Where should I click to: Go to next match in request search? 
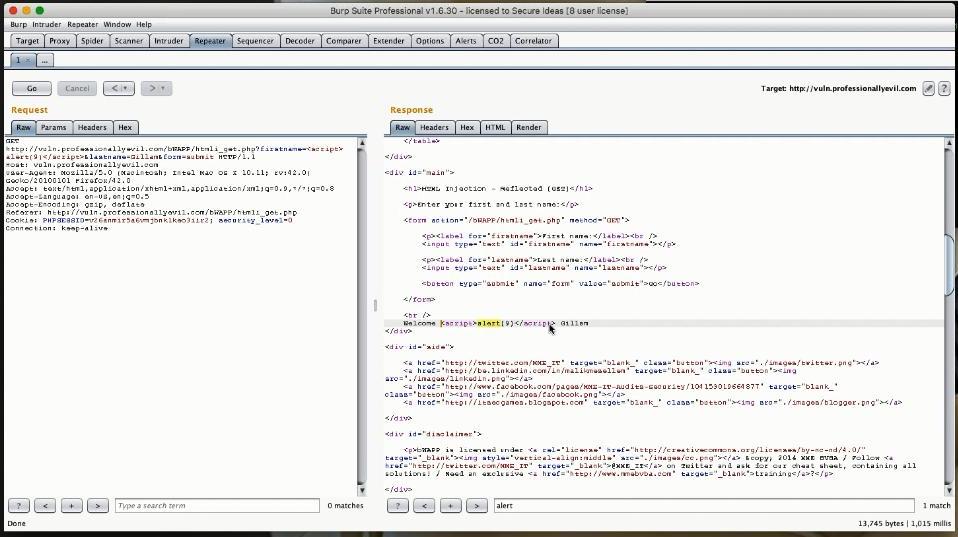click(98, 506)
